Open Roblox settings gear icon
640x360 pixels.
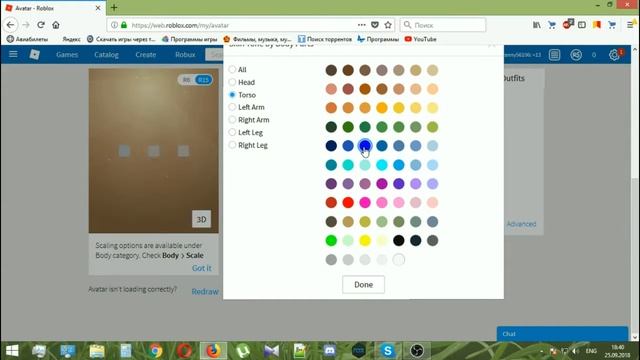[614, 55]
